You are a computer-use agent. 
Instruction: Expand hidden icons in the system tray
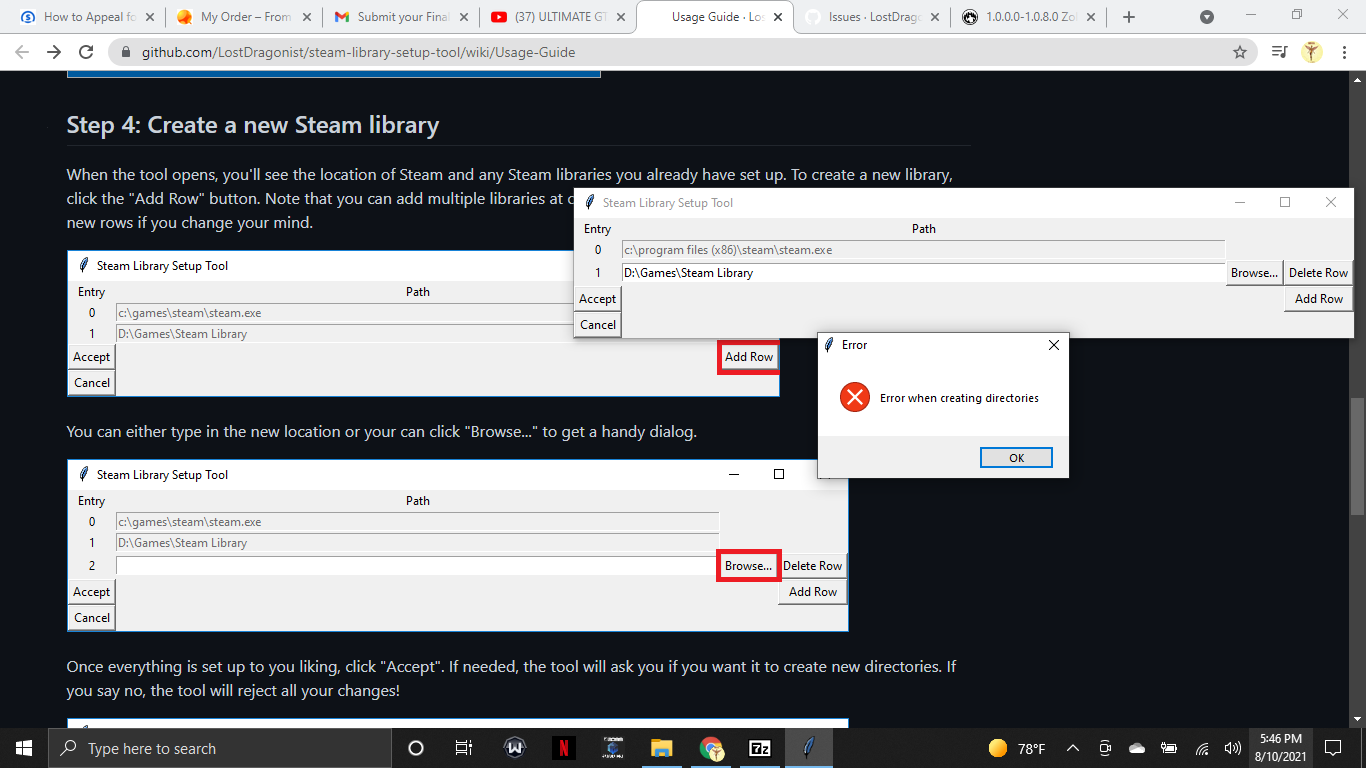pyautogui.click(x=1072, y=748)
